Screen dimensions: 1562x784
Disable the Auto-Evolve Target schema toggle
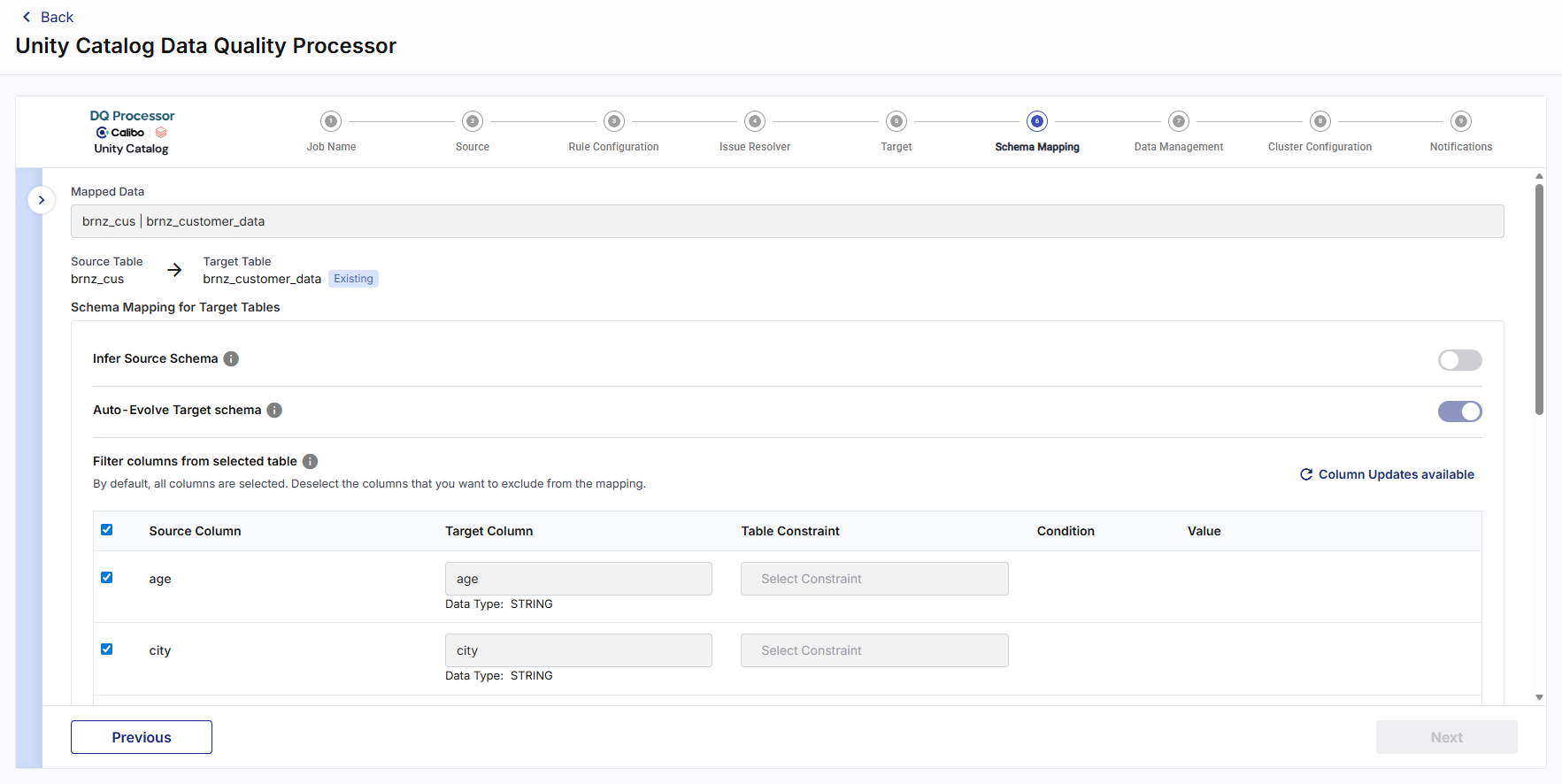(x=1459, y=411)
